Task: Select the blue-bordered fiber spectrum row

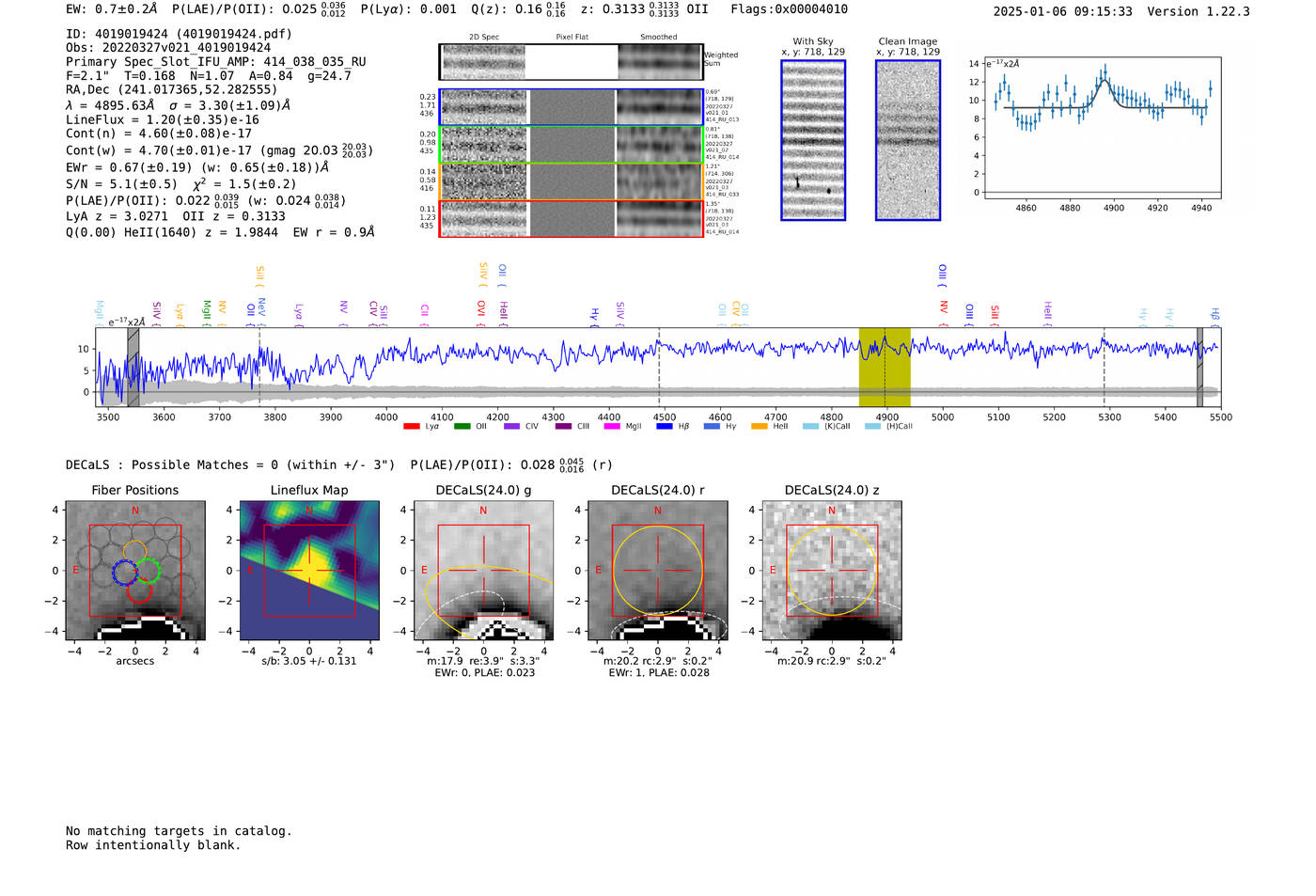Action: coord(572,107)
